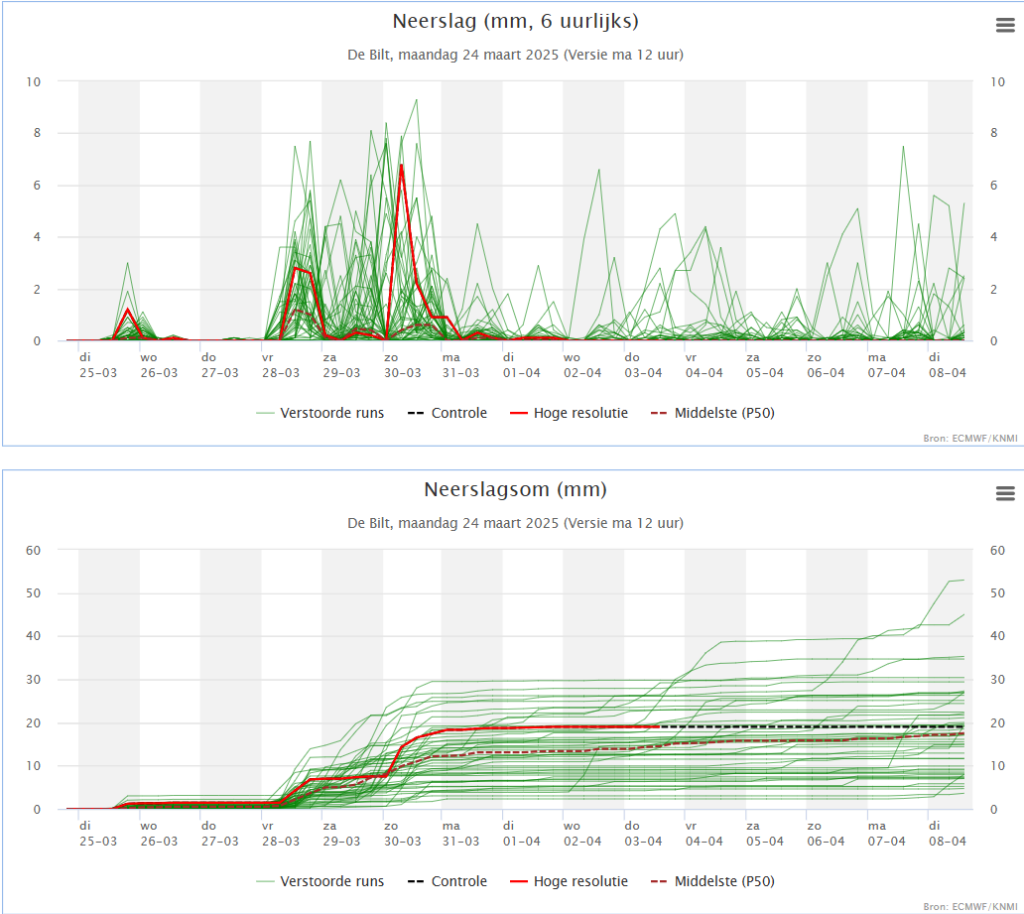Click the red Hoge resolutie peak near 30-03
This screenshot has width=1024, height=914.
point(401,166)
